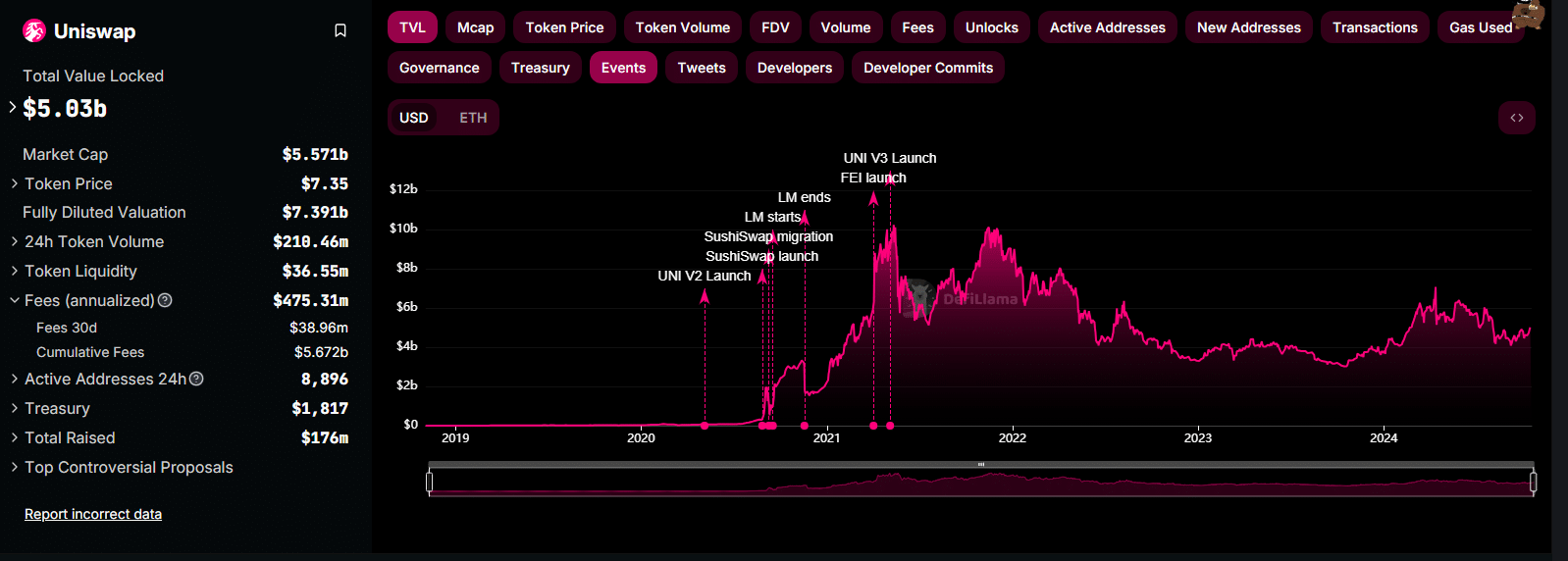
Task: Enable the Gas Used chart metric
Action: tap(1481, 27)
